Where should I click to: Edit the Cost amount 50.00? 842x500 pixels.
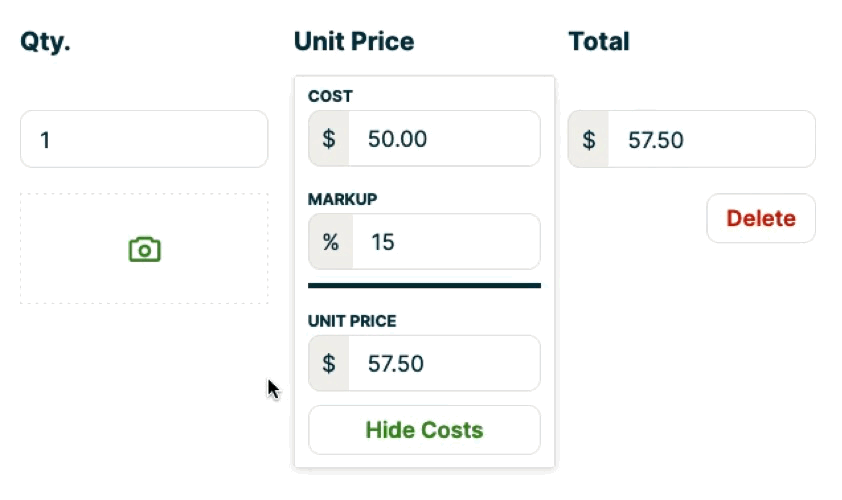pos(443,139)
